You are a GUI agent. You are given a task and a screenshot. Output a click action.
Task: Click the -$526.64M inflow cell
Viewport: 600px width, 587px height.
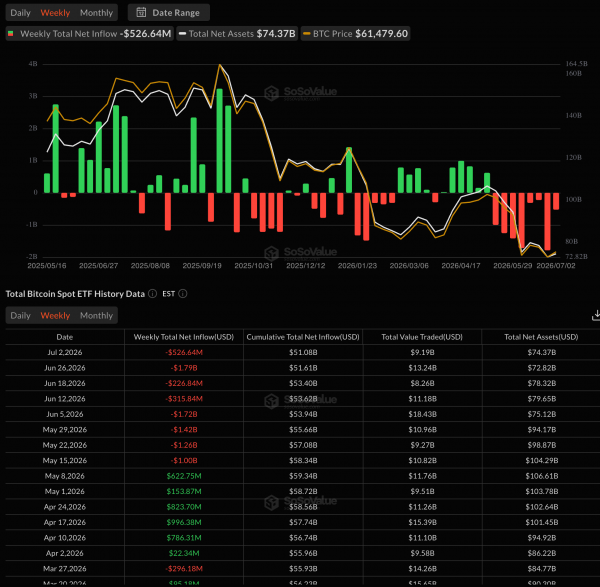184,352
